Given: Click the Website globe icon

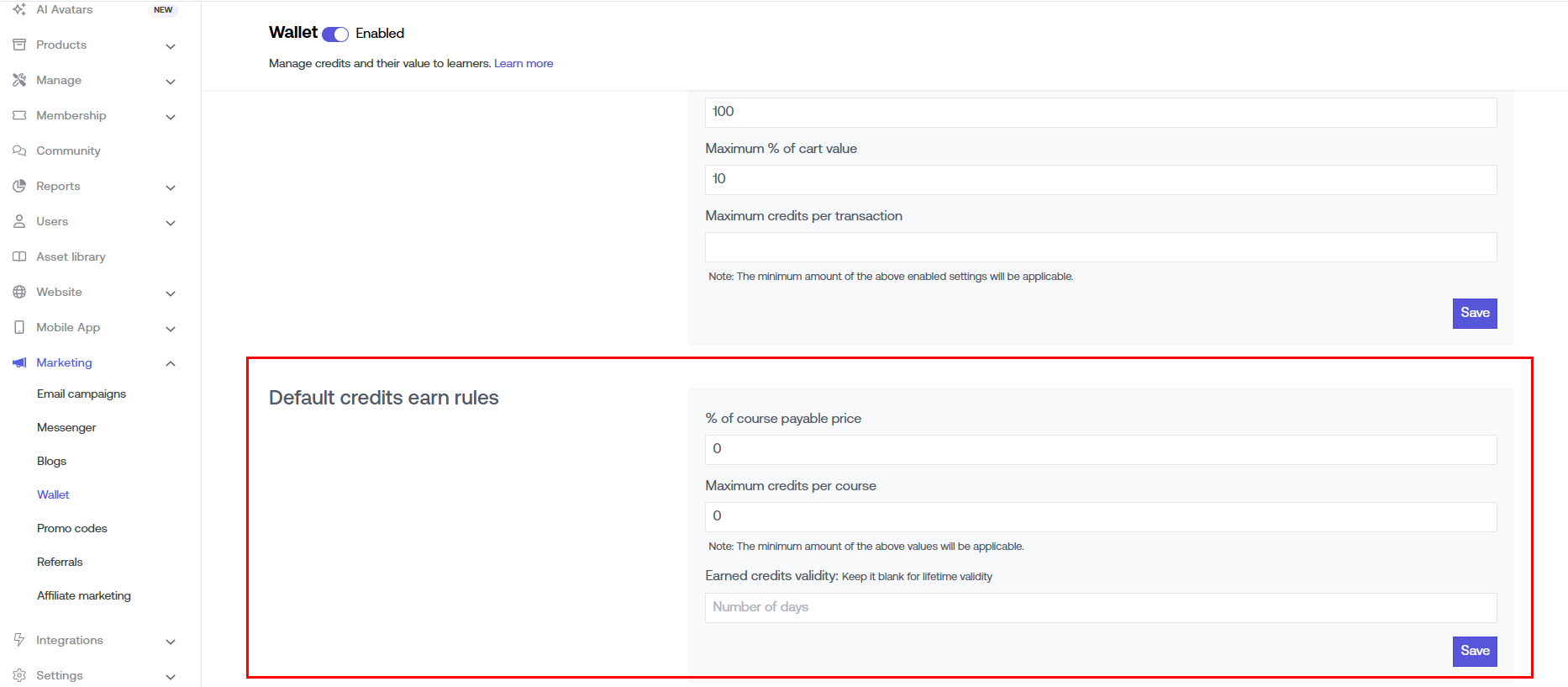Looking at the screenshot, I should pyautogui.click(x=19, y=292).
